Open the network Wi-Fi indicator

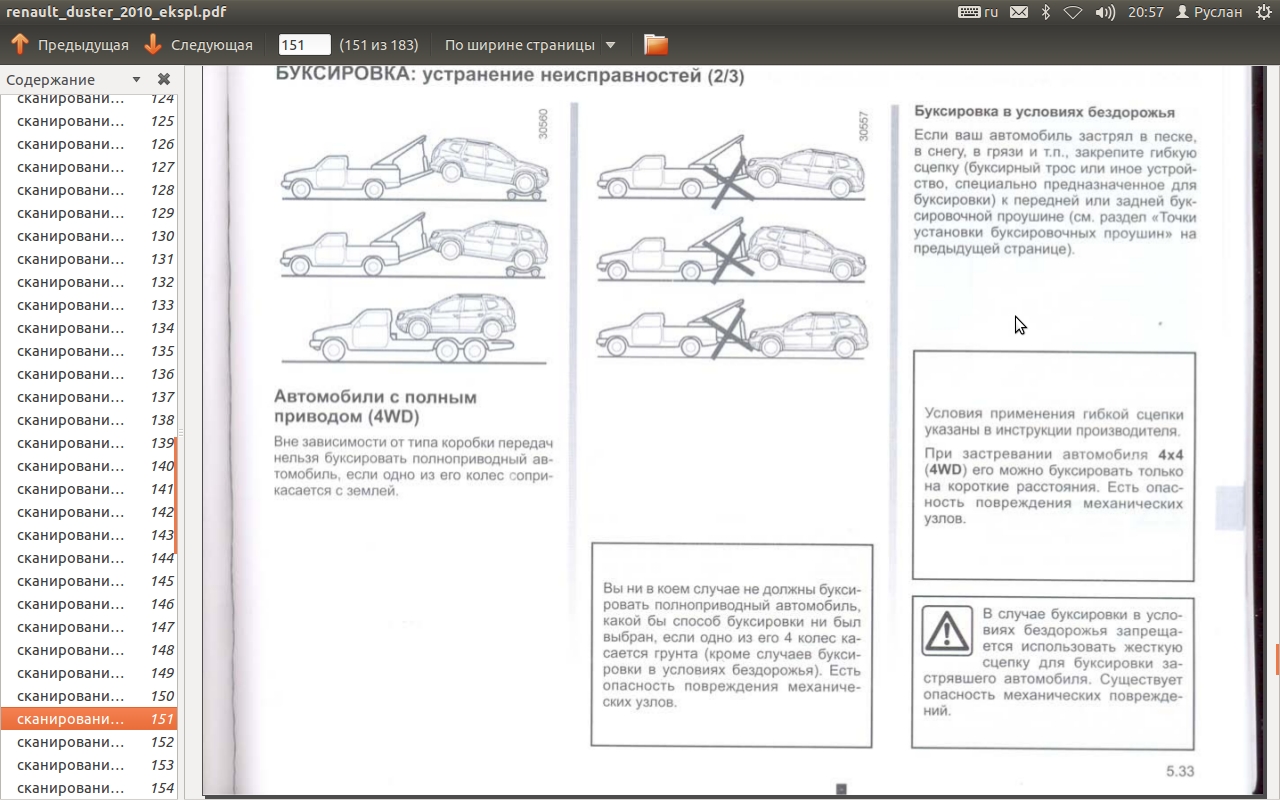1073,12
